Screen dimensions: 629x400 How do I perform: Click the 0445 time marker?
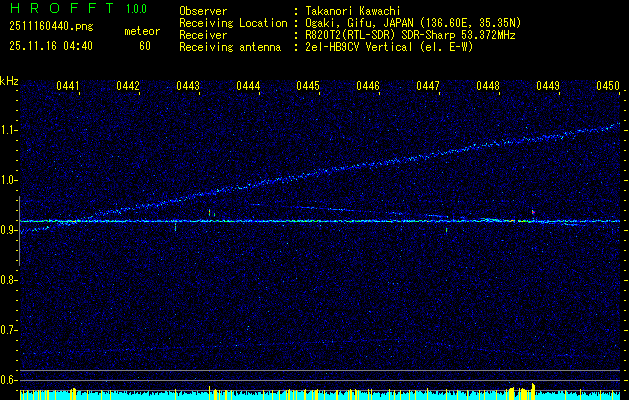[x=308, y=87]
